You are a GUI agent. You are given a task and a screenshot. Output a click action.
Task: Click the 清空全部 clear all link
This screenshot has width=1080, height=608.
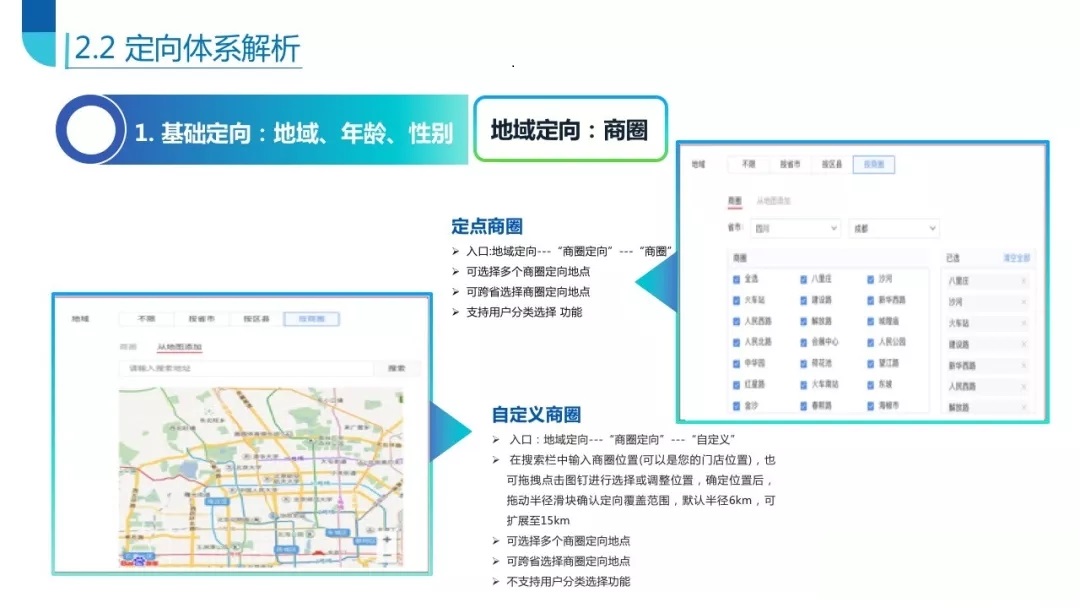[x=1016, y=258]
